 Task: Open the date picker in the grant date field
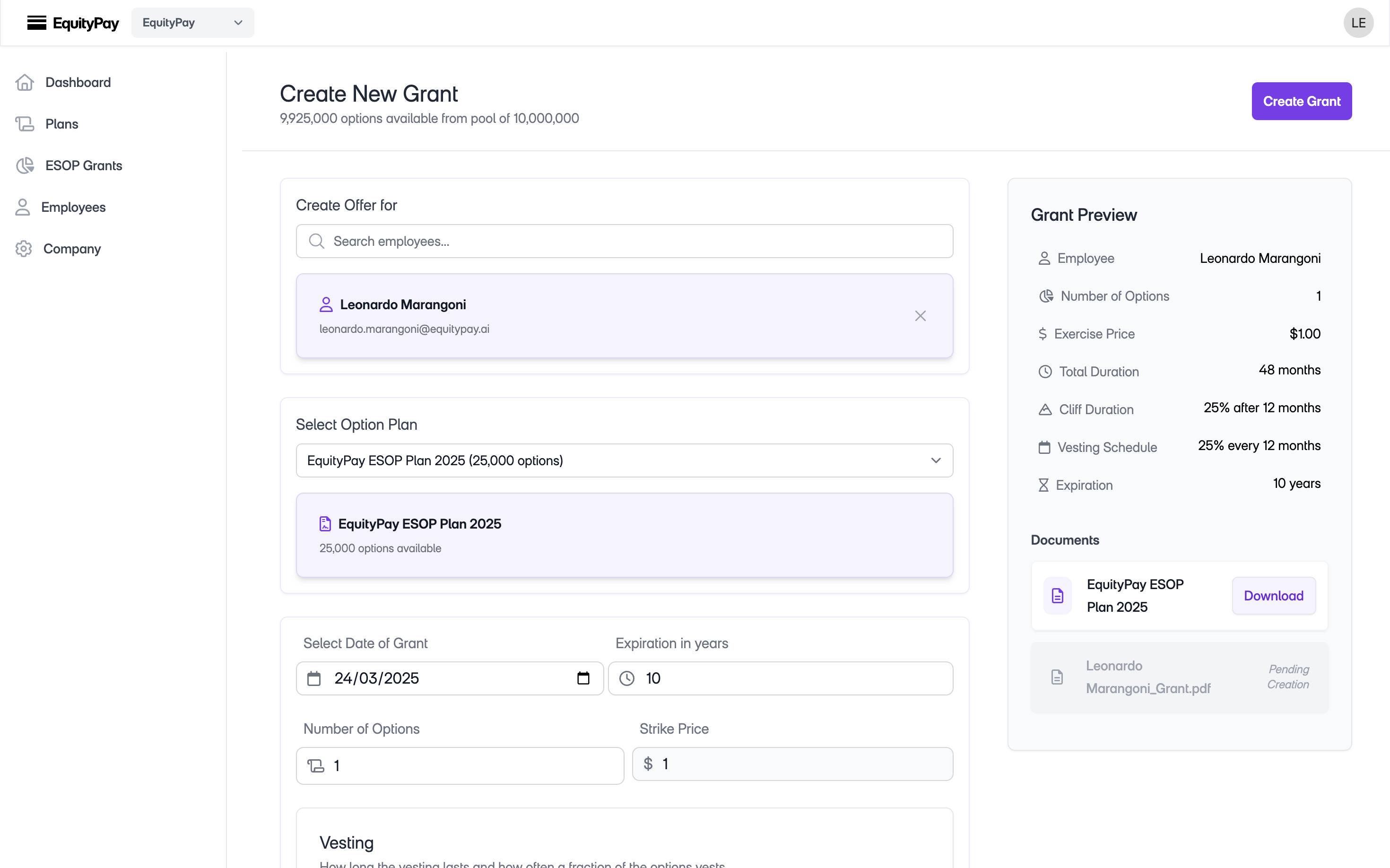[584, 678]
